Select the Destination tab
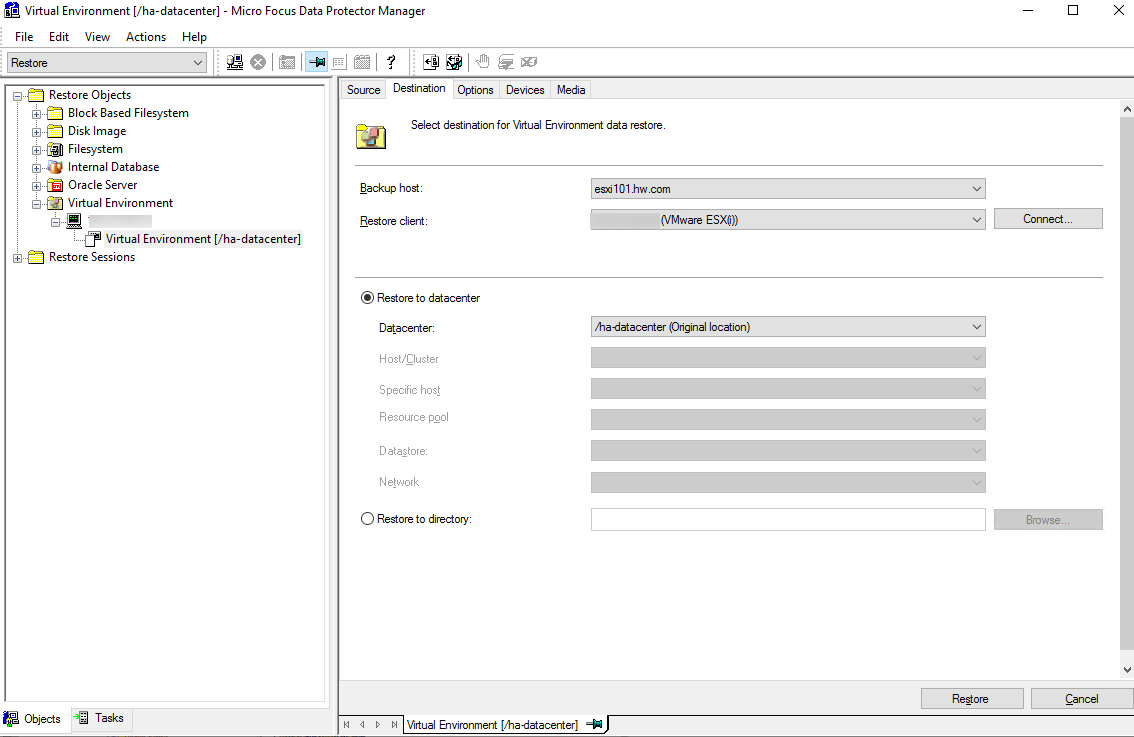The image size is (1134, 737). tap(419, 88)
